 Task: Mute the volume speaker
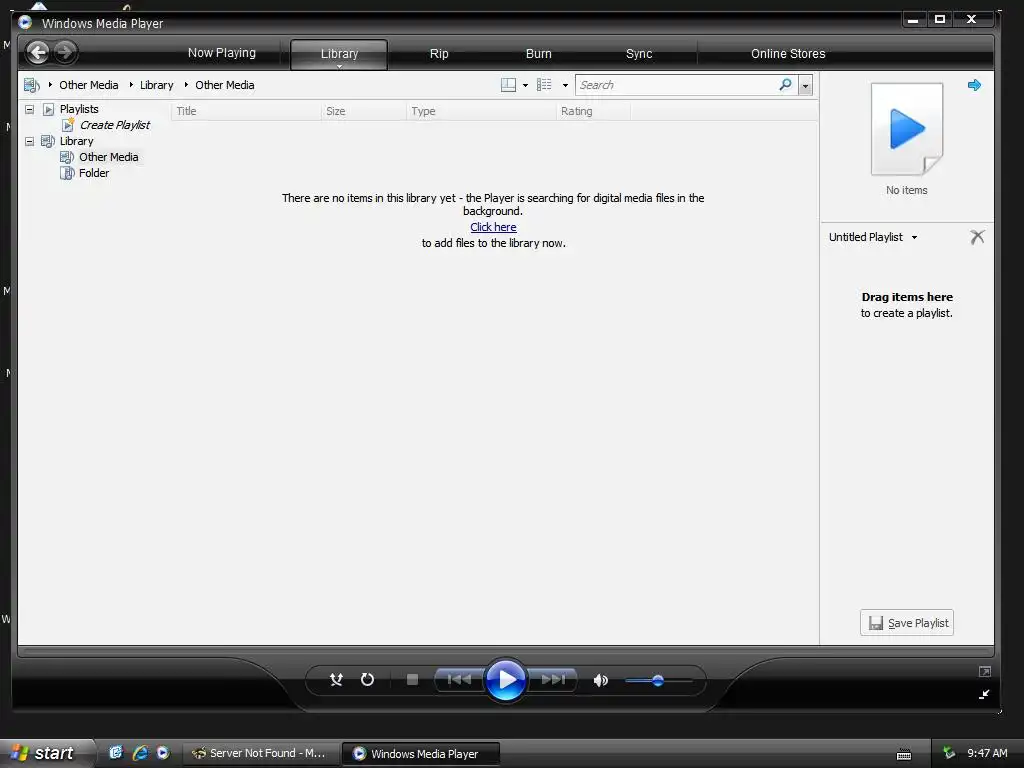pyautogui.click(x=600, y=680)
